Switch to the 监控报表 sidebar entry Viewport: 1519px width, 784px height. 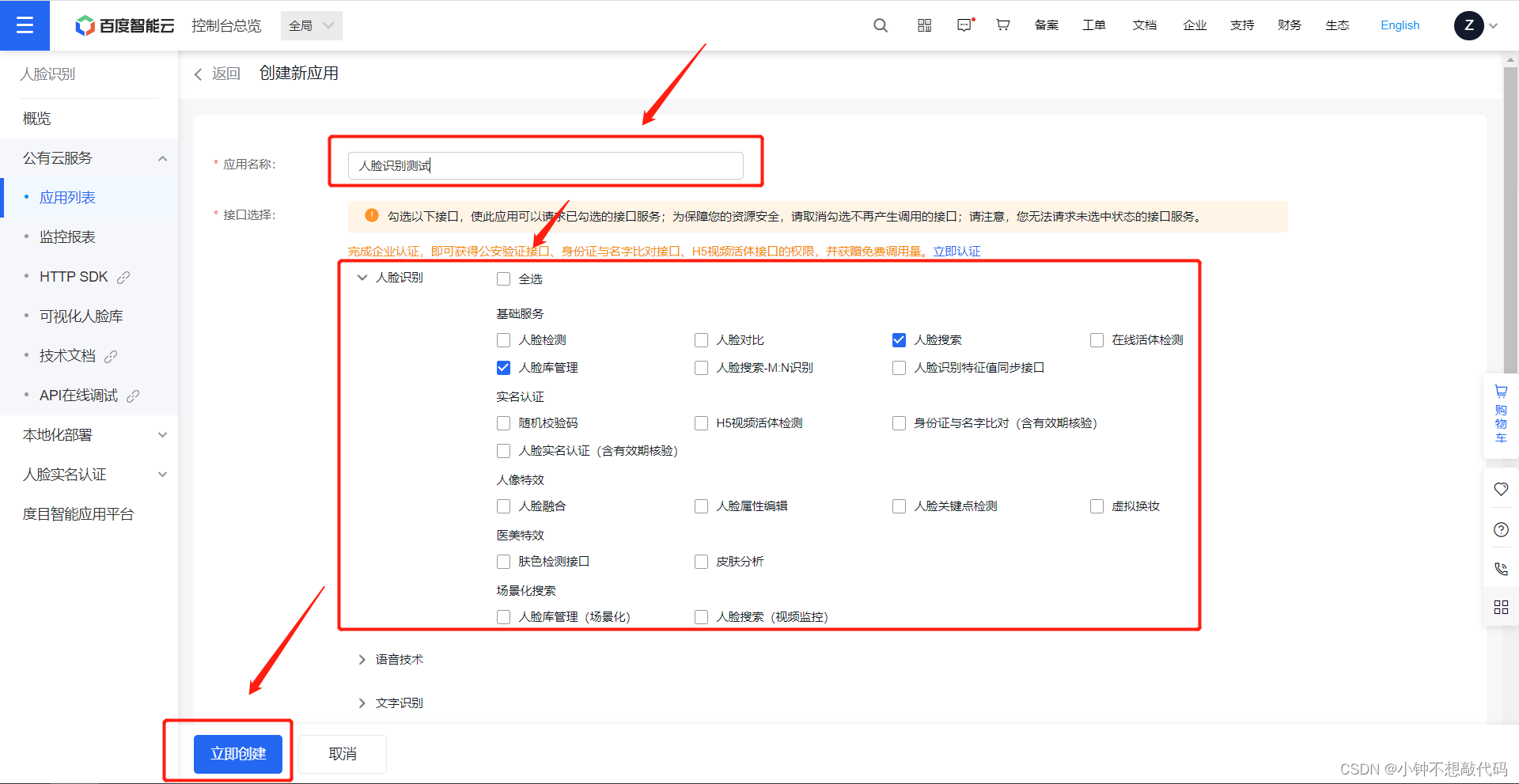coord(66,236)
